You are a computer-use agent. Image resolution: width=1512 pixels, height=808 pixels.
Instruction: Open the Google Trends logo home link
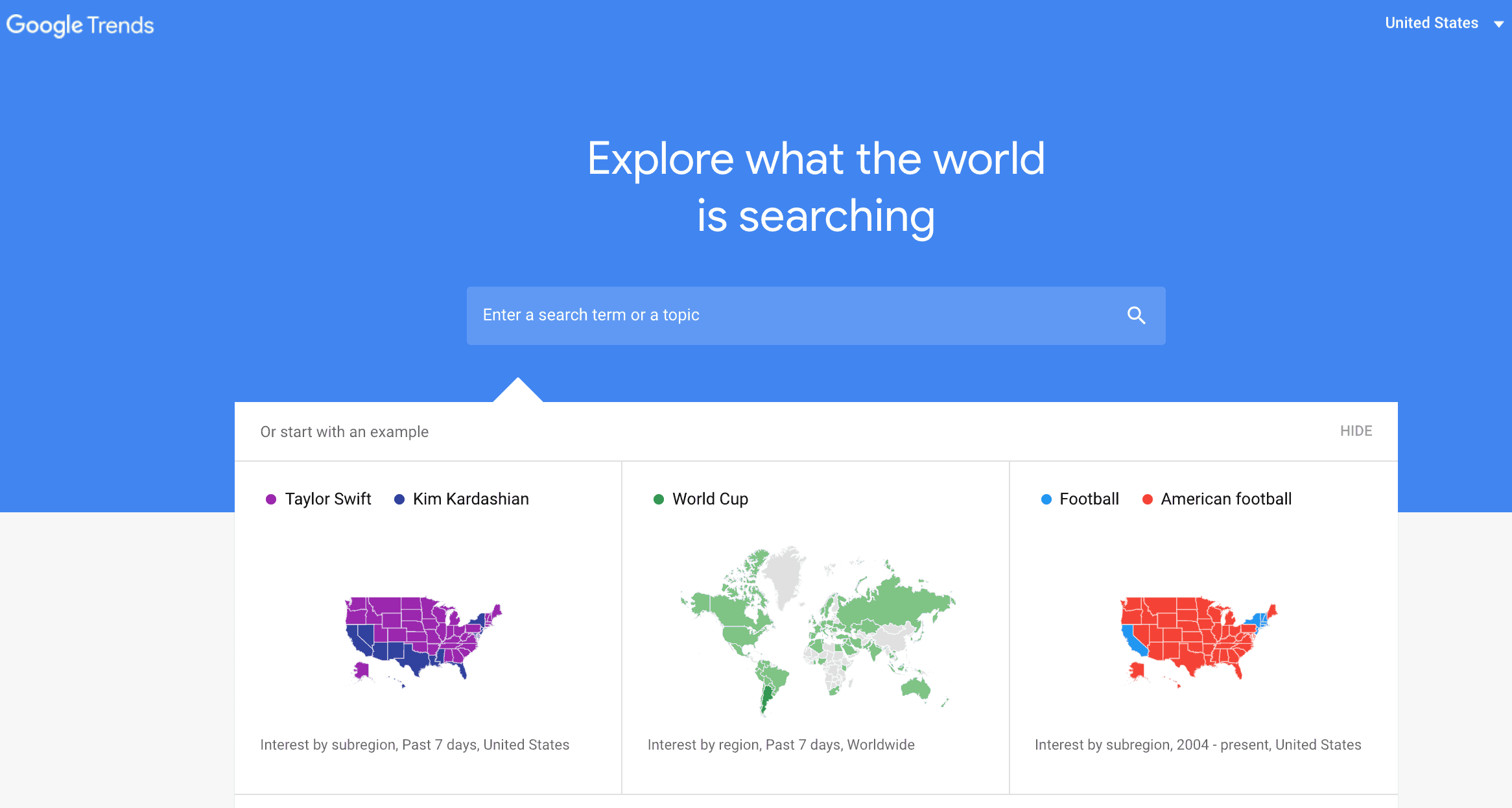click(80, 25)
